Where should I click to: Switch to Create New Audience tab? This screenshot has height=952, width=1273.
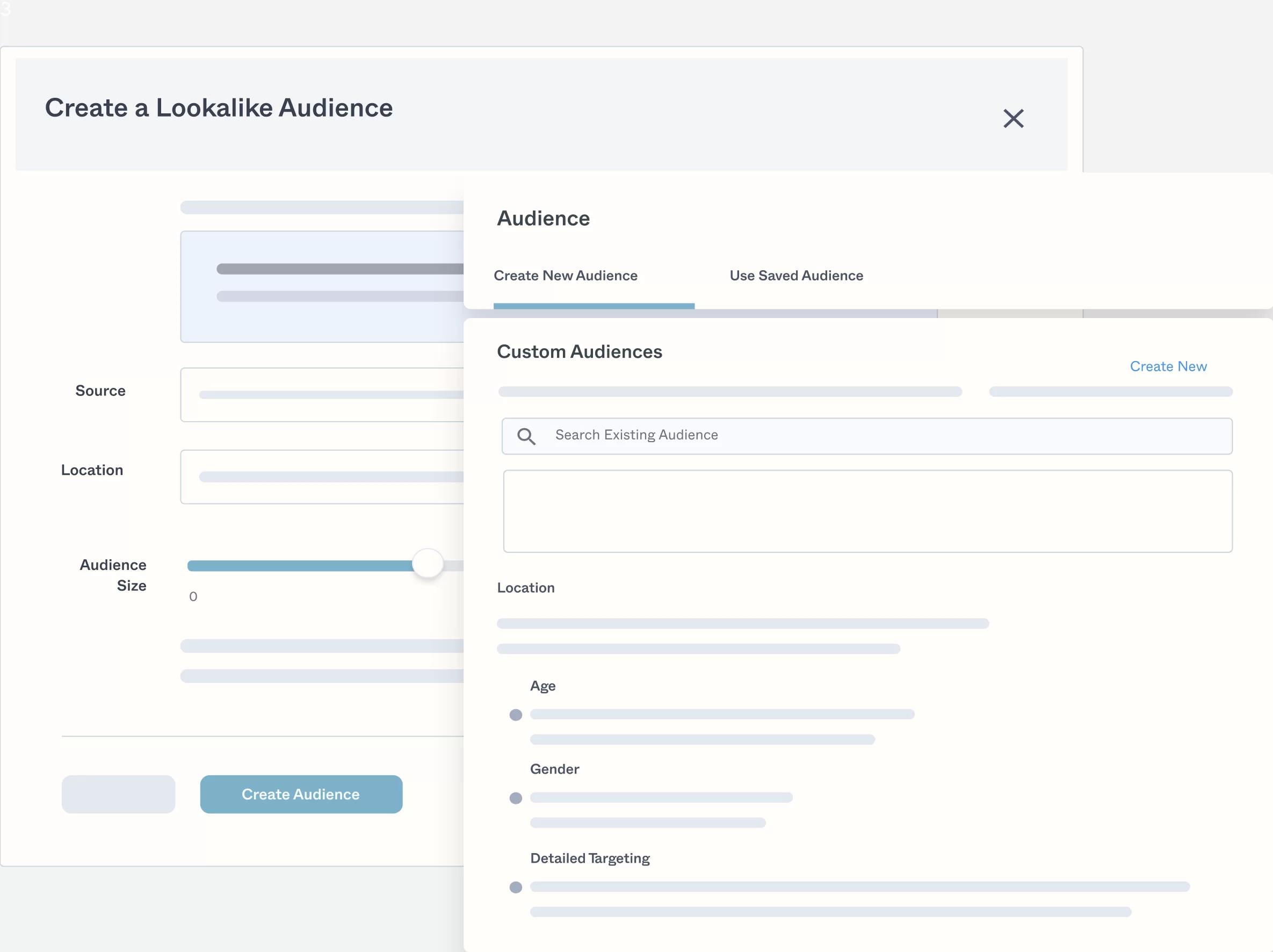[x=565, y=276]
